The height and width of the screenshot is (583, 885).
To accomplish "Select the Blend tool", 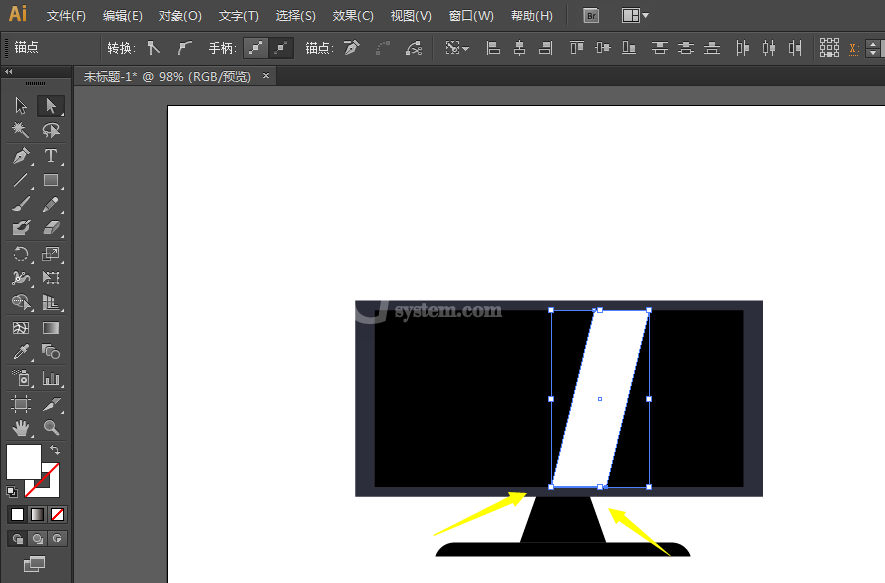I will click(x=51, y=352).
